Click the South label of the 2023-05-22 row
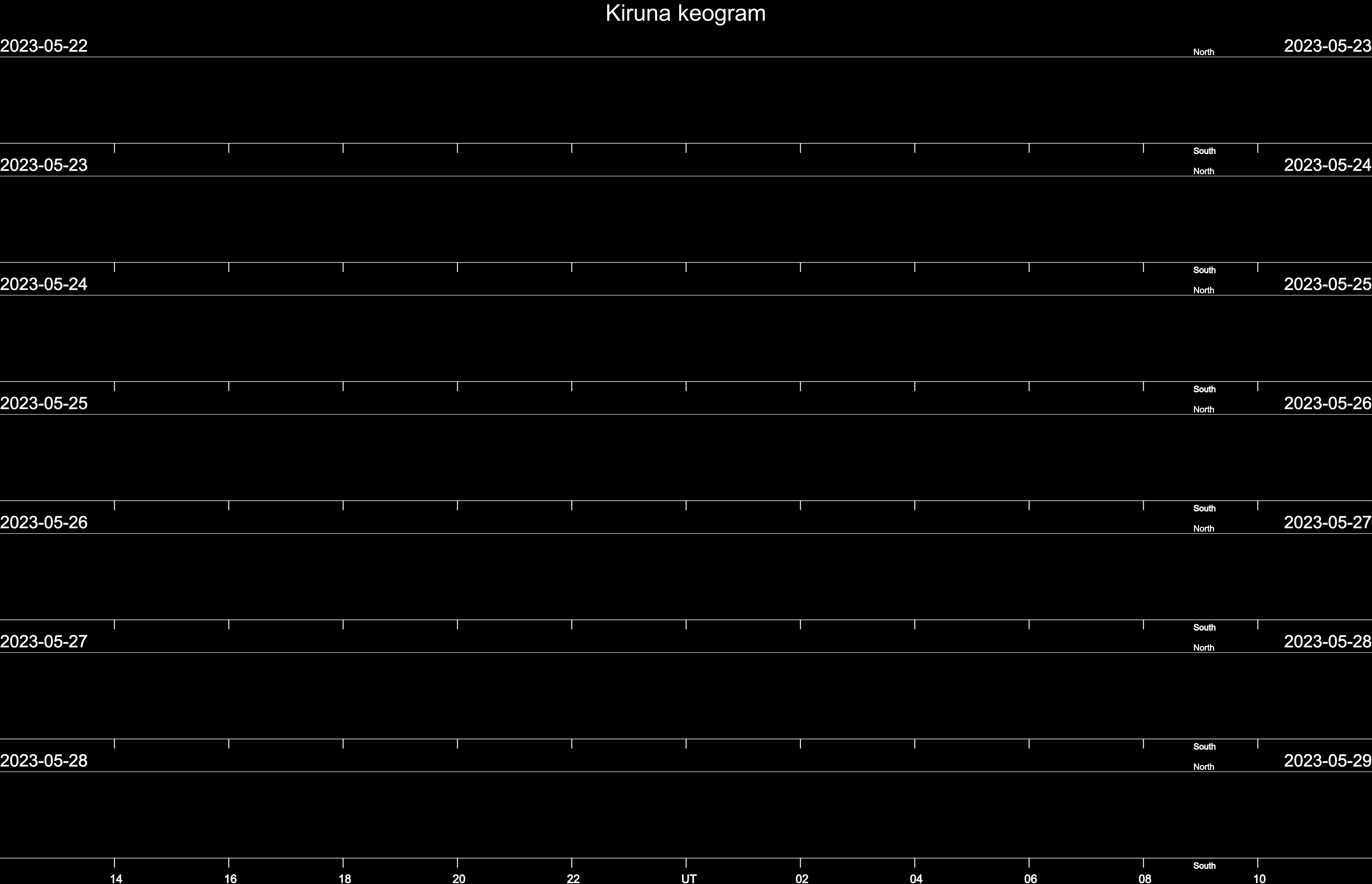The width and height of the screenshot is (1372, 884). click(1205, 151)
